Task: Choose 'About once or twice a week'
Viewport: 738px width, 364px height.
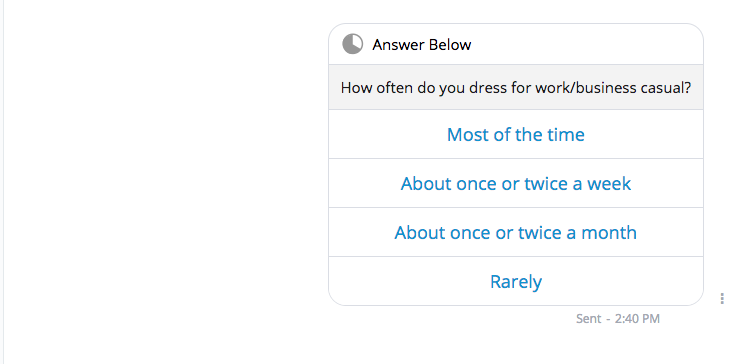Action: [516, 183]
